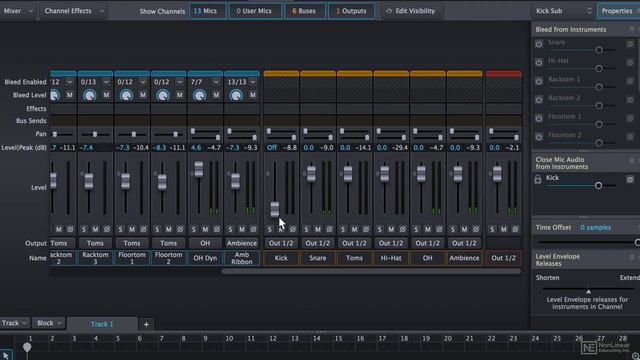Screen dimensions: 640x360
Task: Mute the Out 1/2 output channel
Action: point(504,229)
